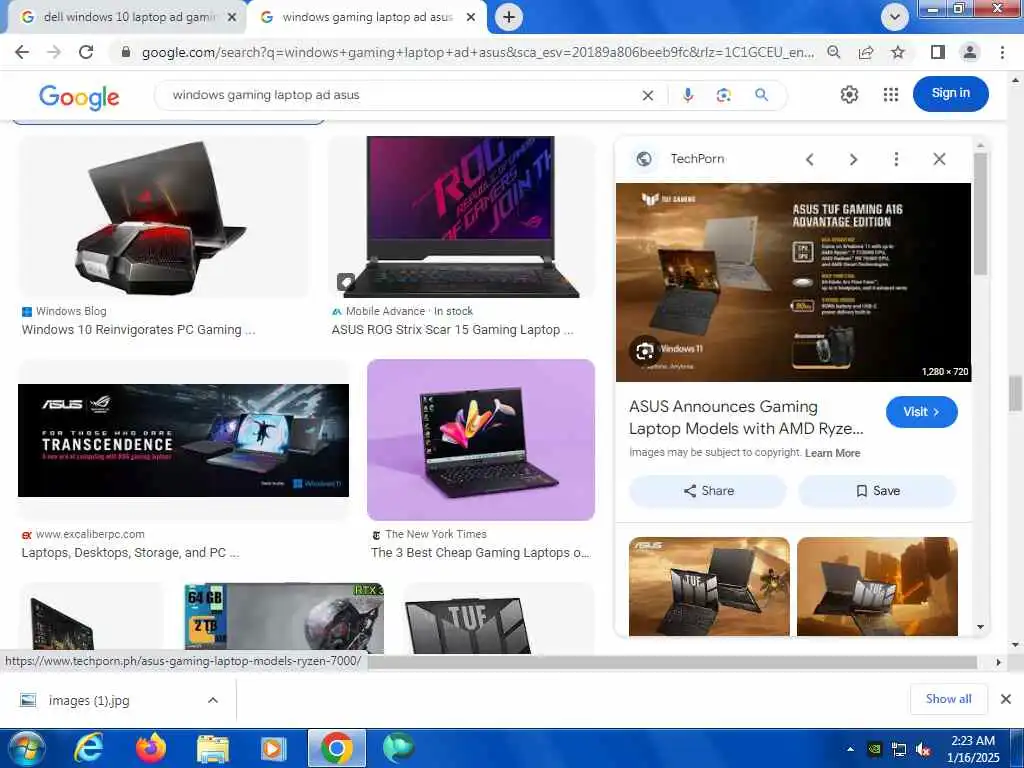Click the horizontal scrollbar right arrow
This screenshot has width=1024, height=768.
[x=999, y=662]
